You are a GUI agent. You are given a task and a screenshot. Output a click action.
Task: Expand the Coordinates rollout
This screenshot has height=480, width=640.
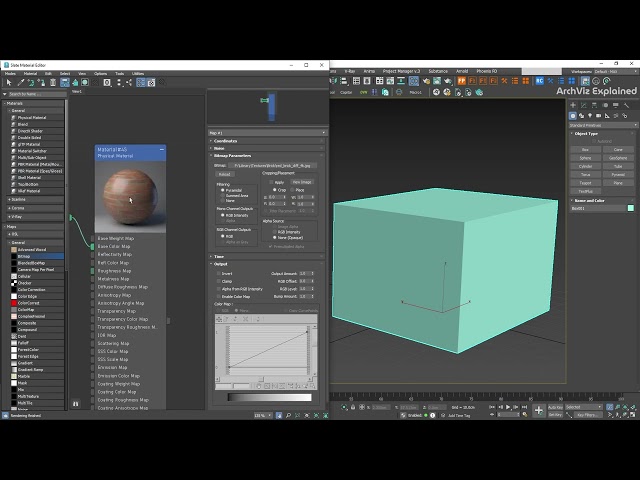coord(267,141)
